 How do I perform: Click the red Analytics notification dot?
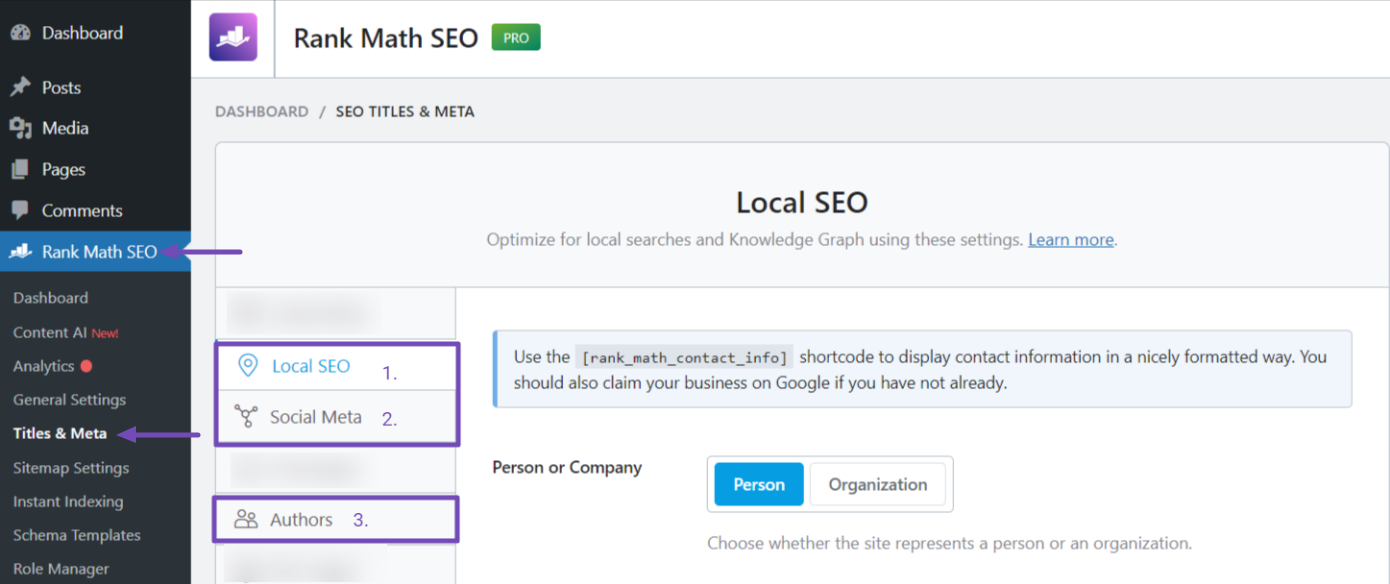click(86, 366)
